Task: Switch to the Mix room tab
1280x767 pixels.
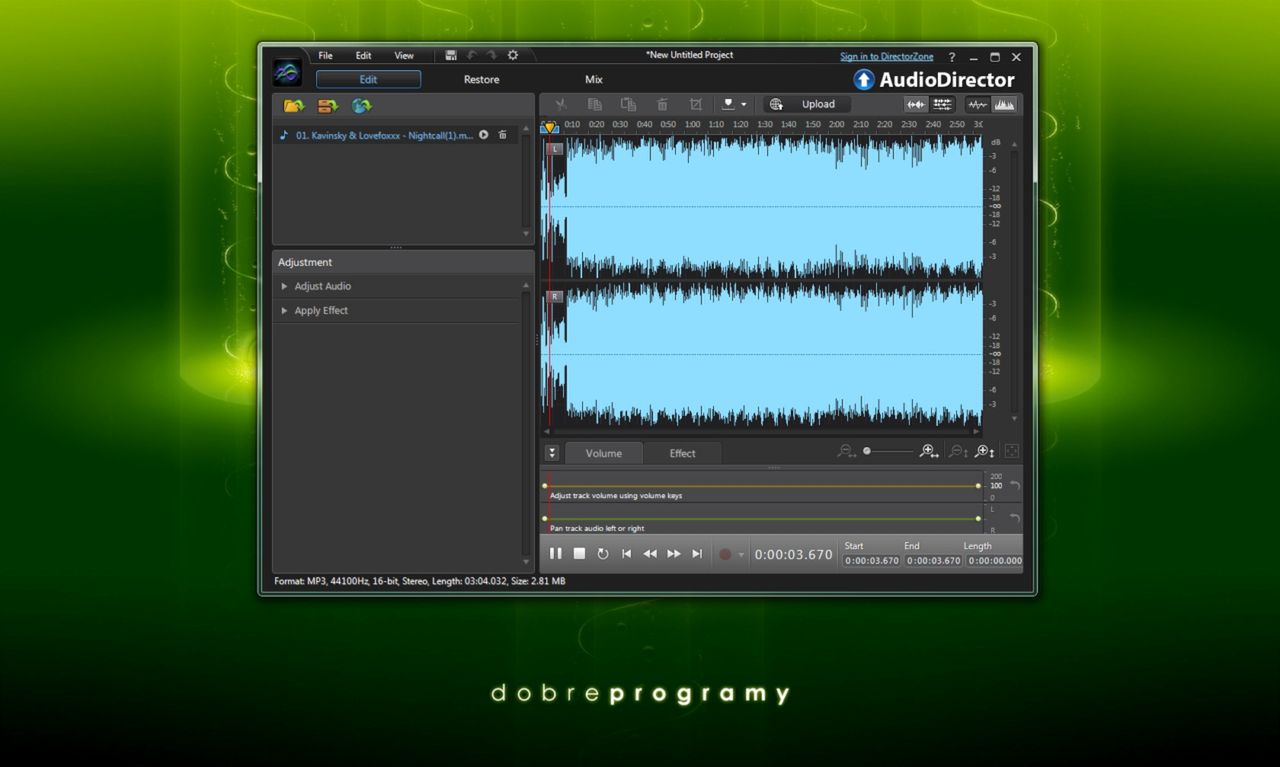Action: (x=594, y=80)
